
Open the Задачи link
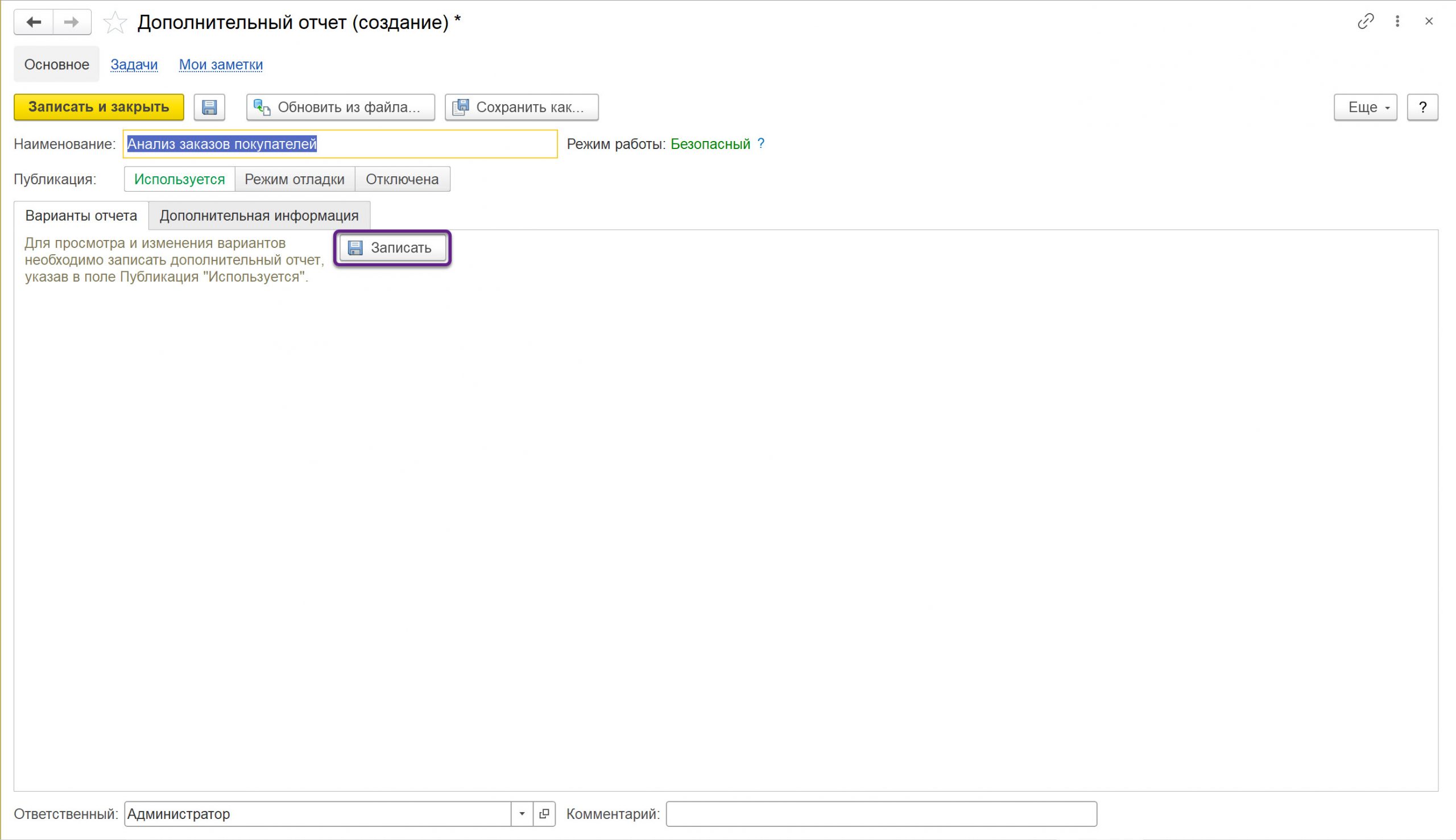134,65
